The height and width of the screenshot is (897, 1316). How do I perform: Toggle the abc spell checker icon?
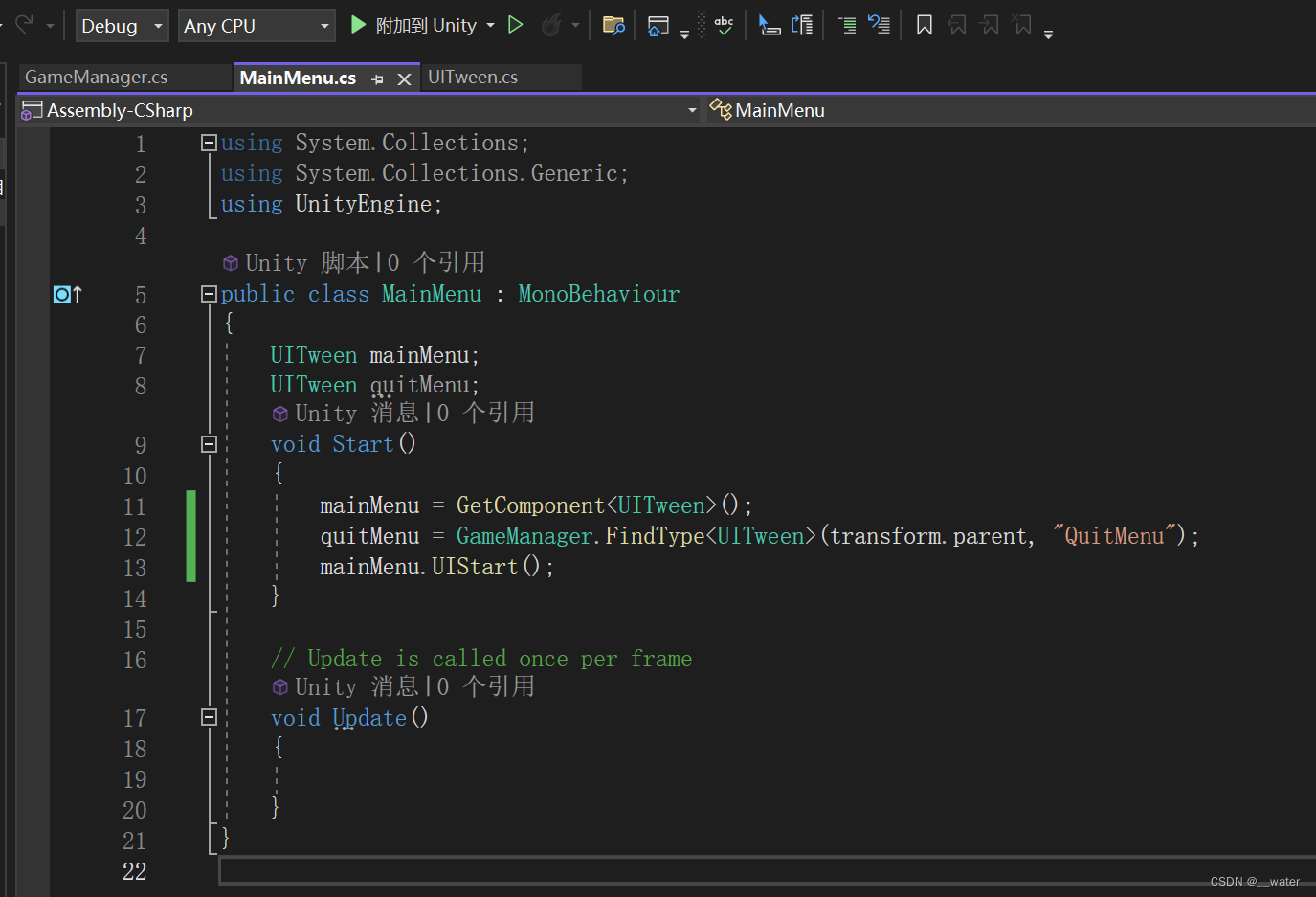coord(724,25)
